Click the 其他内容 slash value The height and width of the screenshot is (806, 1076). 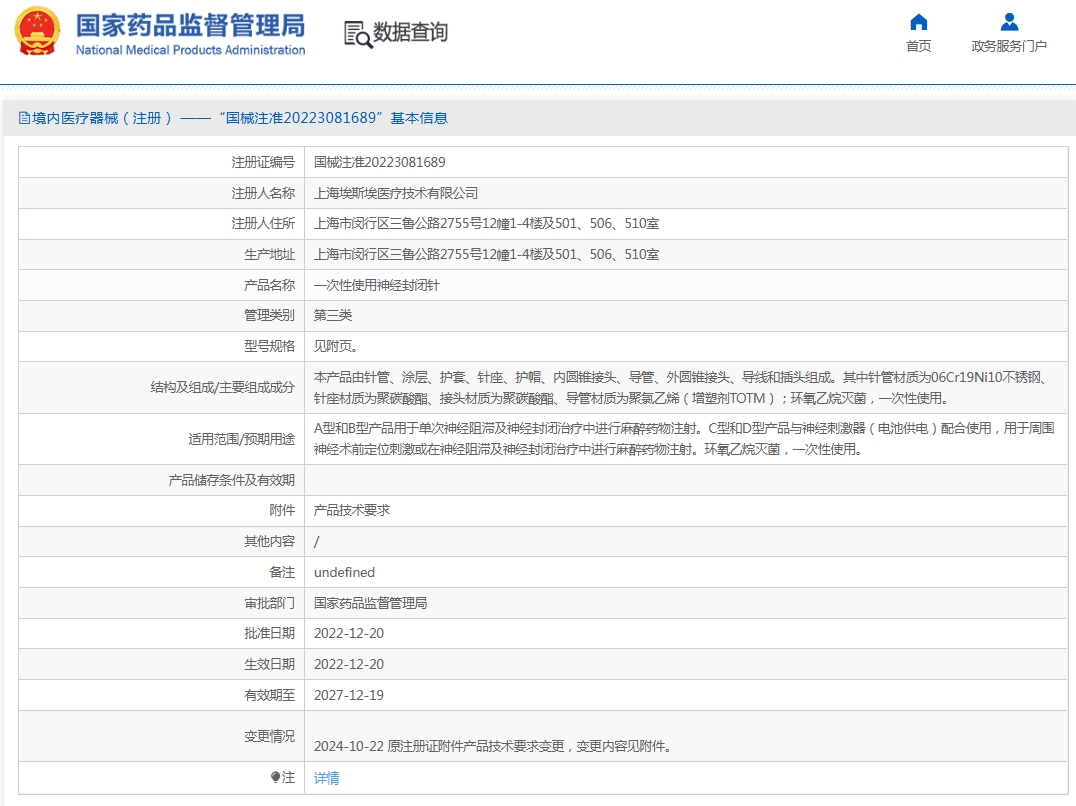pyautogui.click(x=316, y=541)
